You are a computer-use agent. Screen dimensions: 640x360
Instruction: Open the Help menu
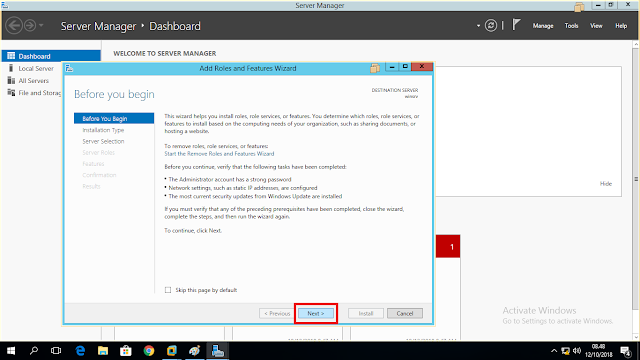pyautogui.click(x=621, y=26)
